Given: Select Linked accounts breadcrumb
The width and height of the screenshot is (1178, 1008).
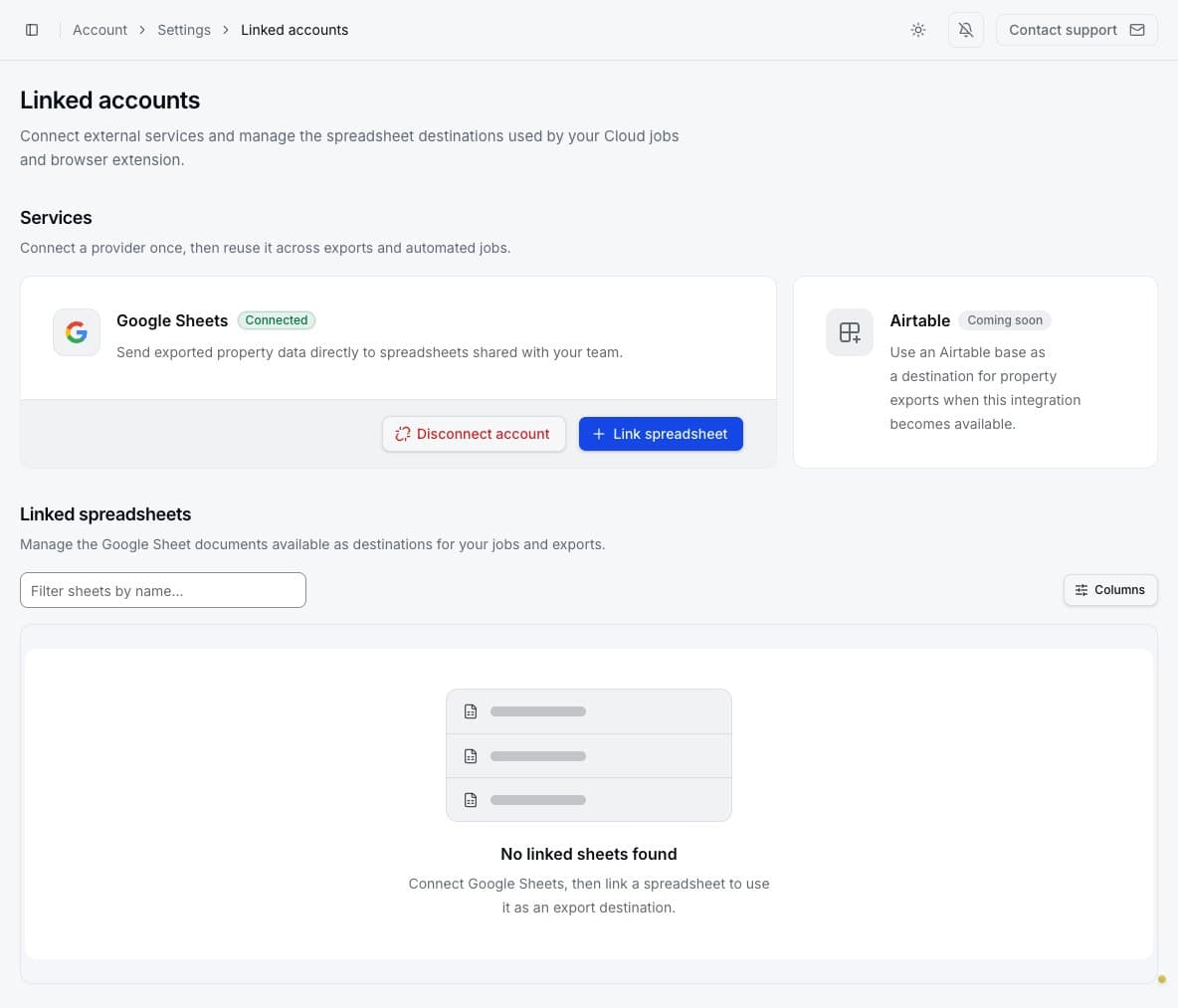Looking at the screenshot, I should pyautogui.click(x=294, y=30).
